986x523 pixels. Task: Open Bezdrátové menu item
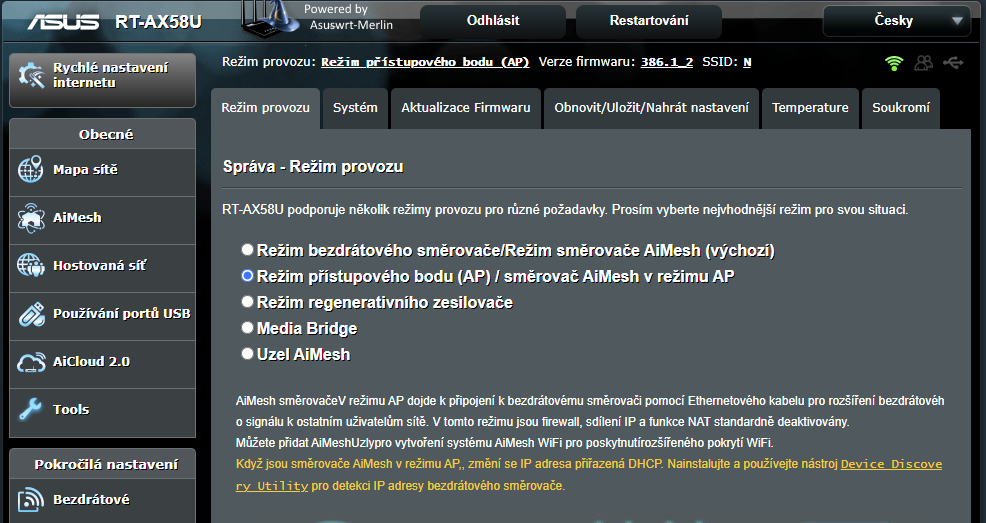102,501
